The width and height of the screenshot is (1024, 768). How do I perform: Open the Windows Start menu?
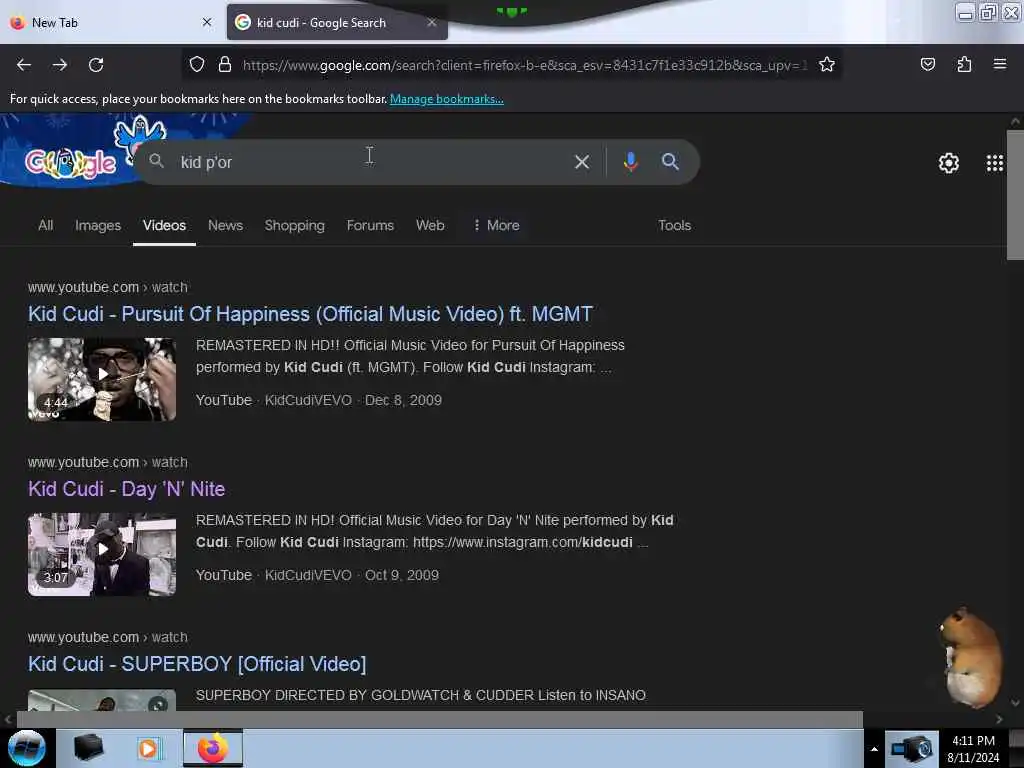tap(27, 748)
